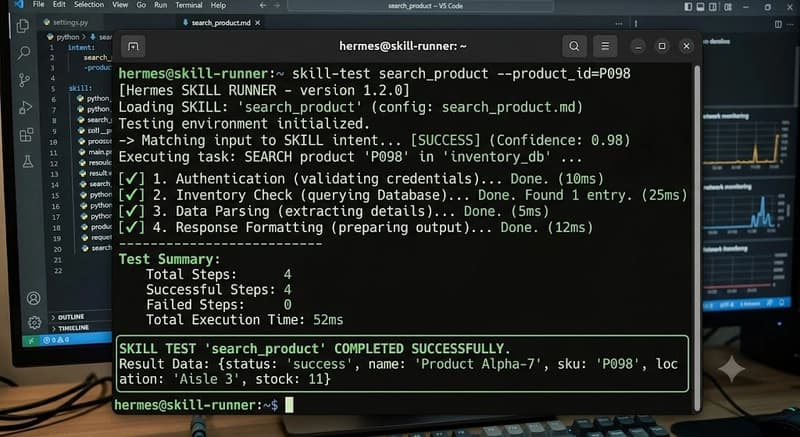Click the VS Code title search box

[420, 6]
